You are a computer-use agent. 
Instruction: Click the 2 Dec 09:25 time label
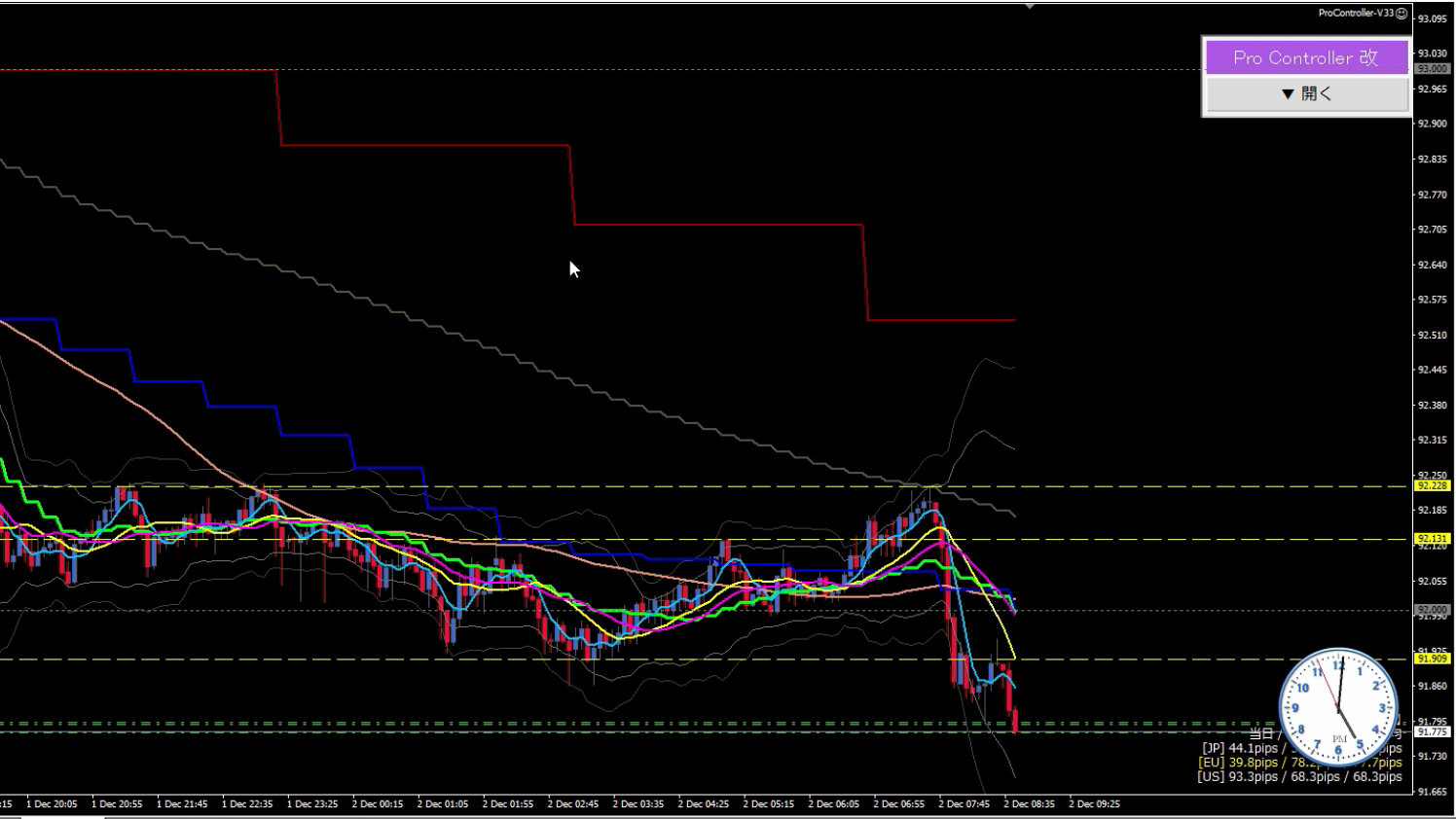tap(1095, 804)
